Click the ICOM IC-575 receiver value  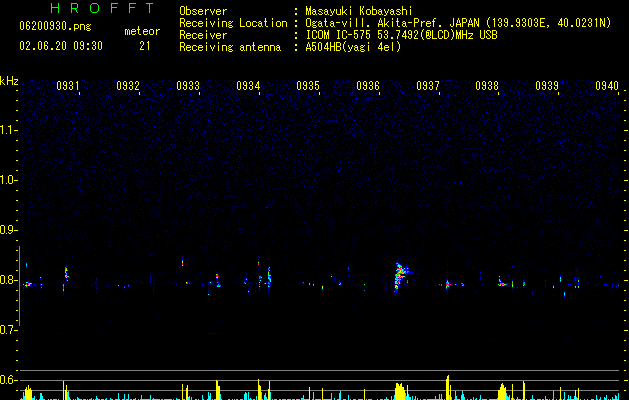click(x=401, y=35)
